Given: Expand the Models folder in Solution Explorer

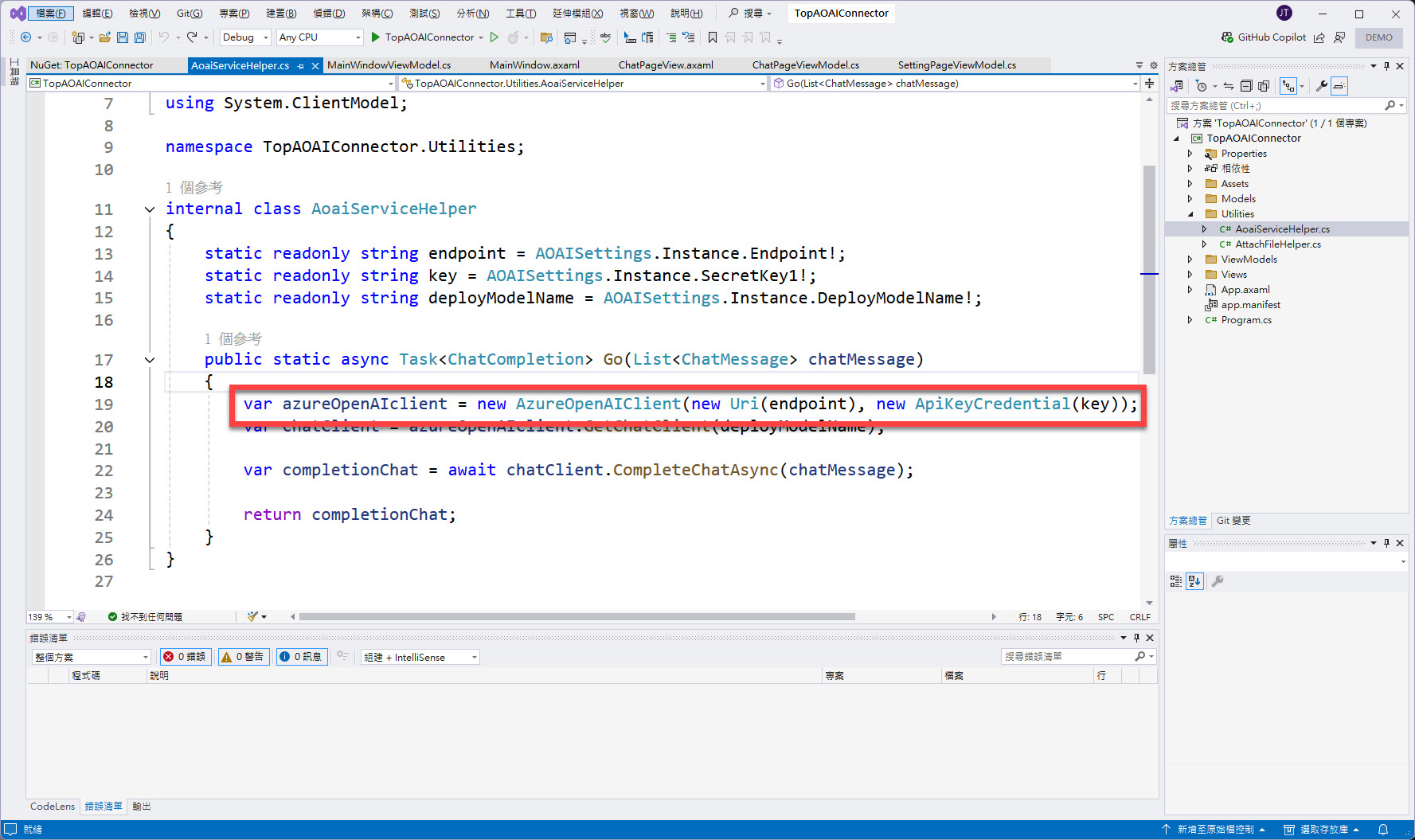Looking at the screenshot, I should tap(1190, 199).
